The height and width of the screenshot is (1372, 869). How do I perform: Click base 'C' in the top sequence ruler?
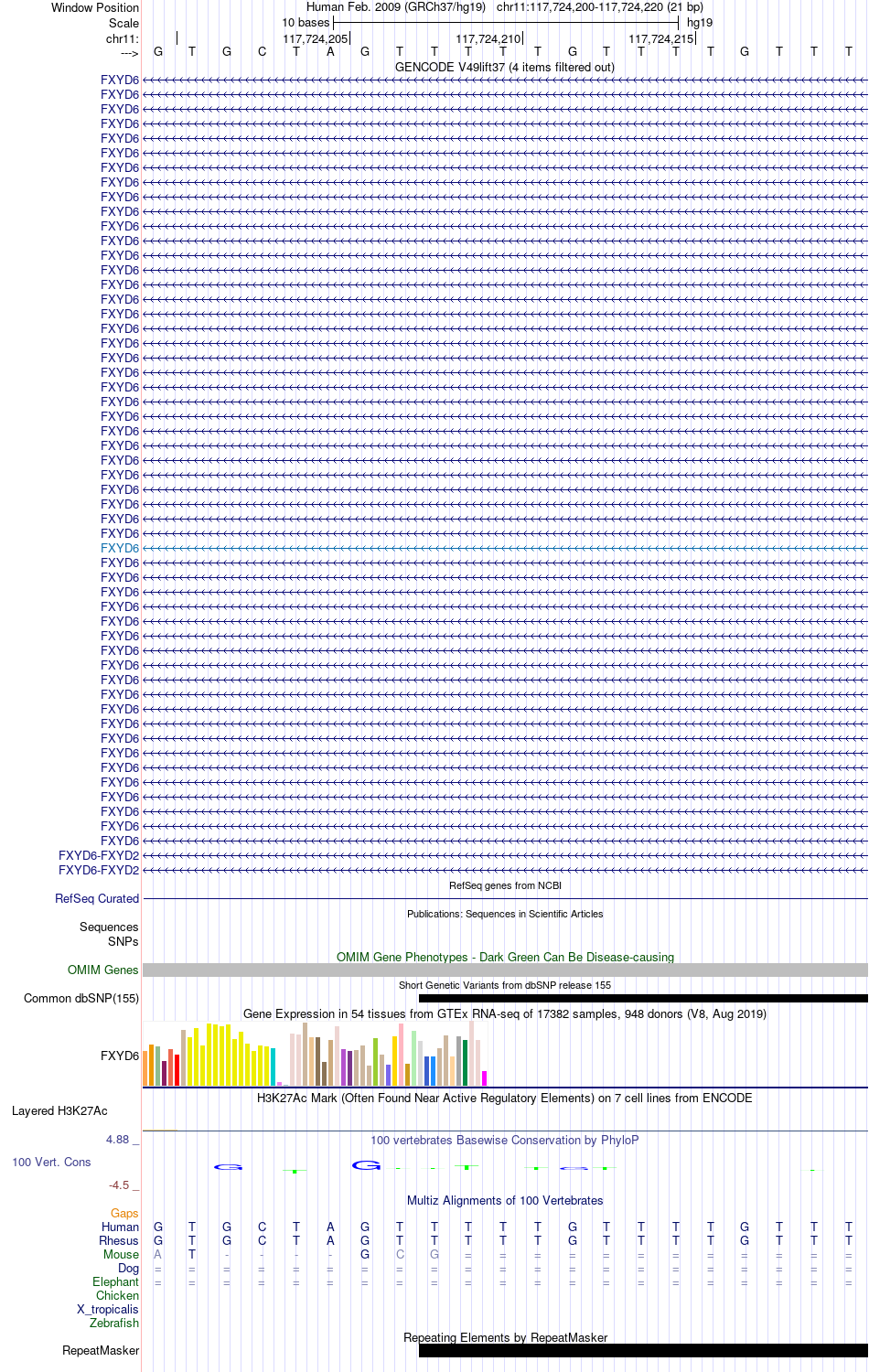coord(262,51)
